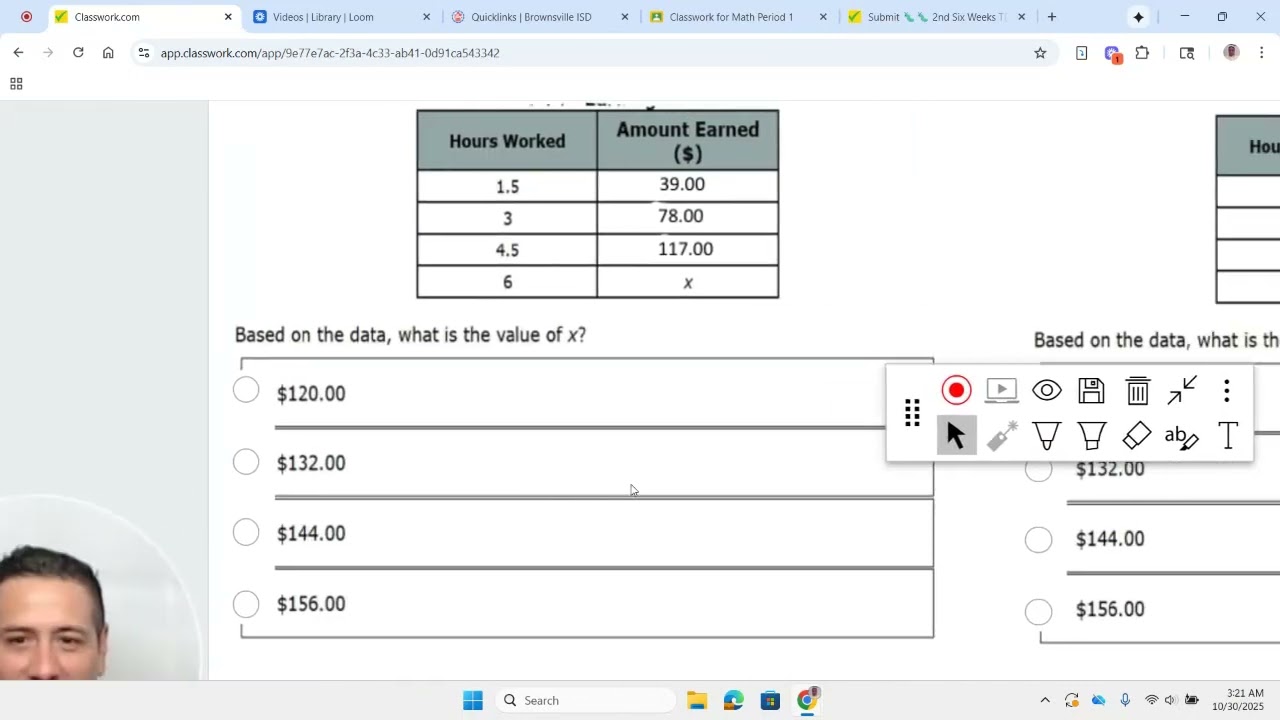Viewport: 1280px width, 720px height.
Task: Click the Gemini sparkle icon in the tab bar
Action: coord(1138,17)
